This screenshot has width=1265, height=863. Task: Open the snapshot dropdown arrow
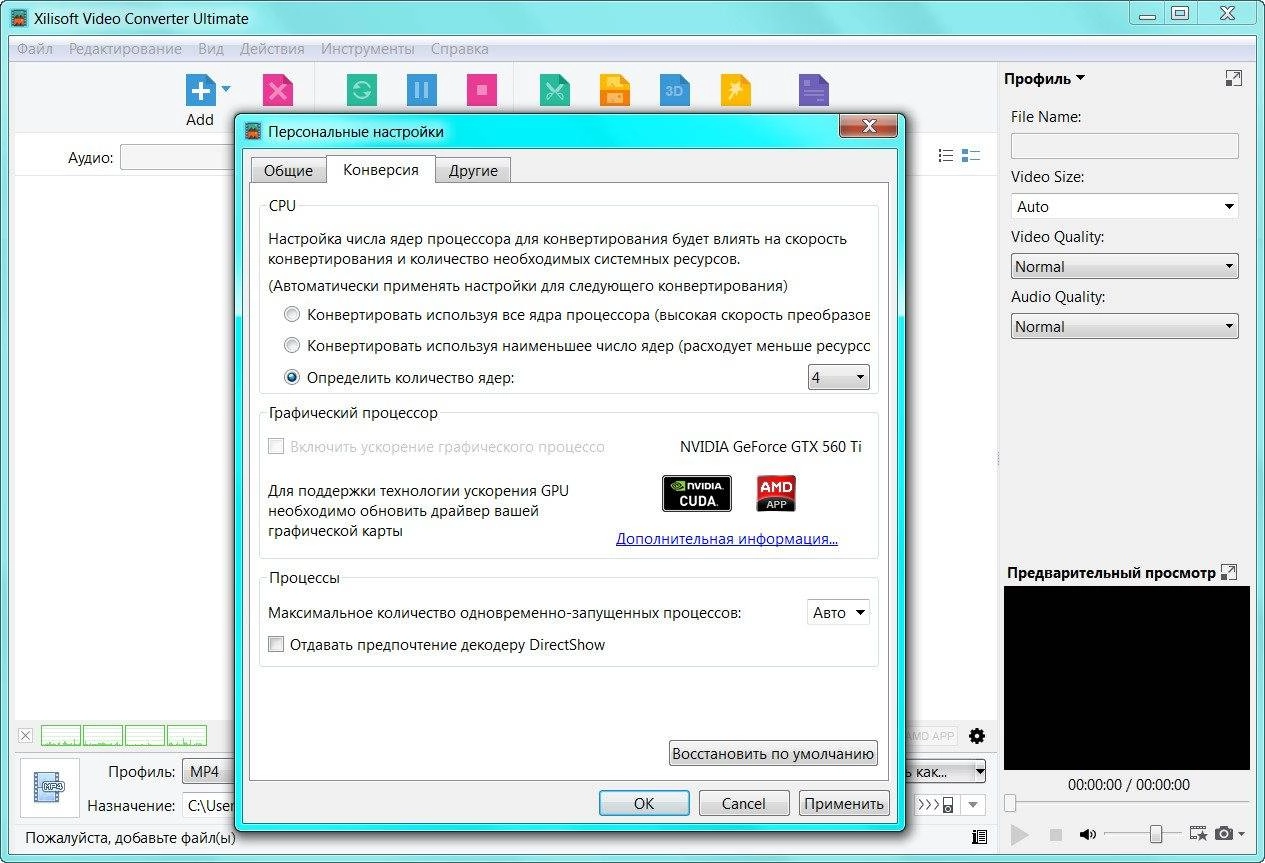click(1241, 834)
